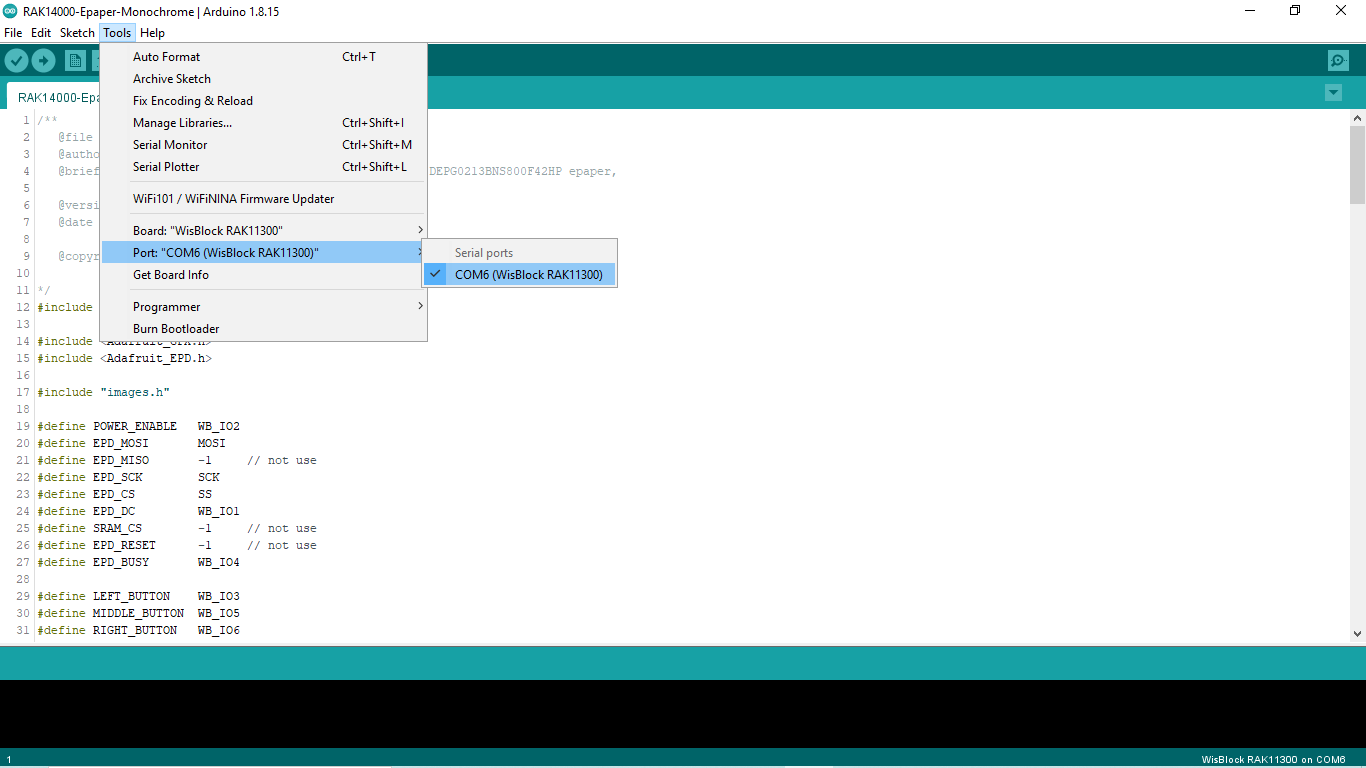
Task: Click the editor vertical scrollbar thumb
Action: coord(1357,165)
